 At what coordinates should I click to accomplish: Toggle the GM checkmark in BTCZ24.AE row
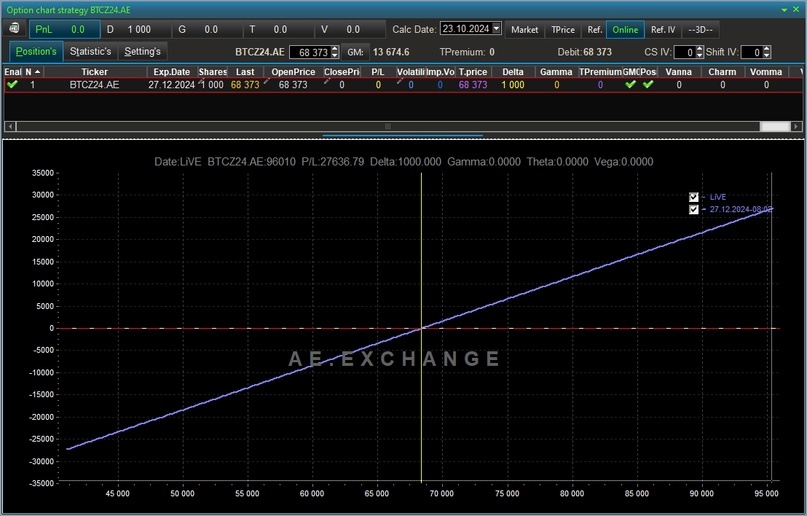[x=630, y=84]
